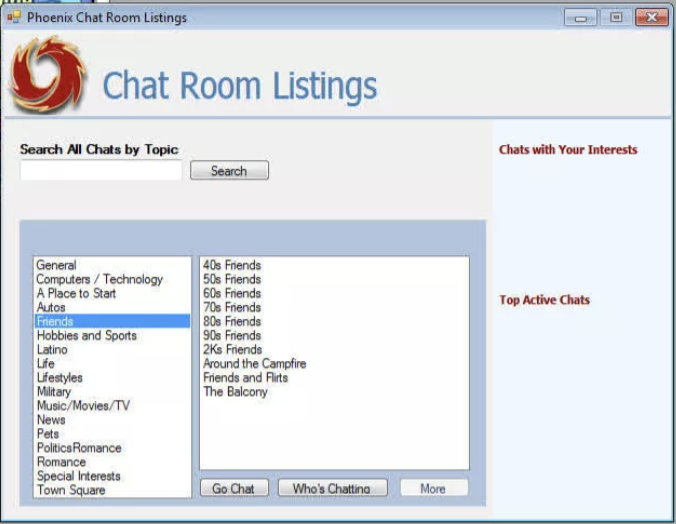Choose Around the Campfire room
This screenshot has height=524, width=676.
[x=334, y=363]
